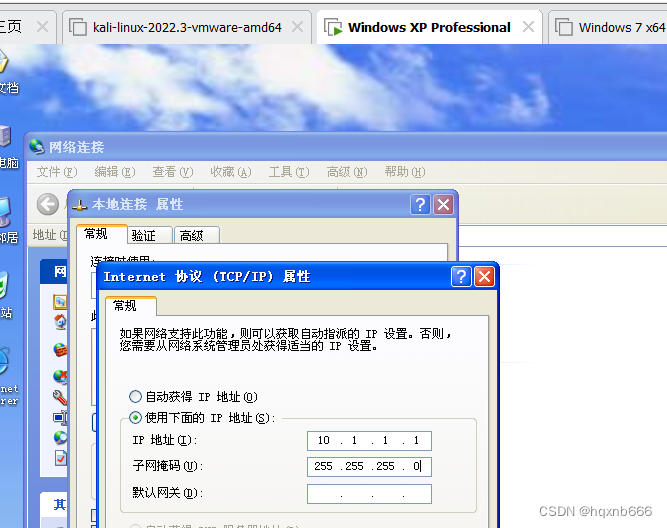Screen dimensions: 667x528
Task: Click the disable network device red-X icon
Action: (60, 377)
